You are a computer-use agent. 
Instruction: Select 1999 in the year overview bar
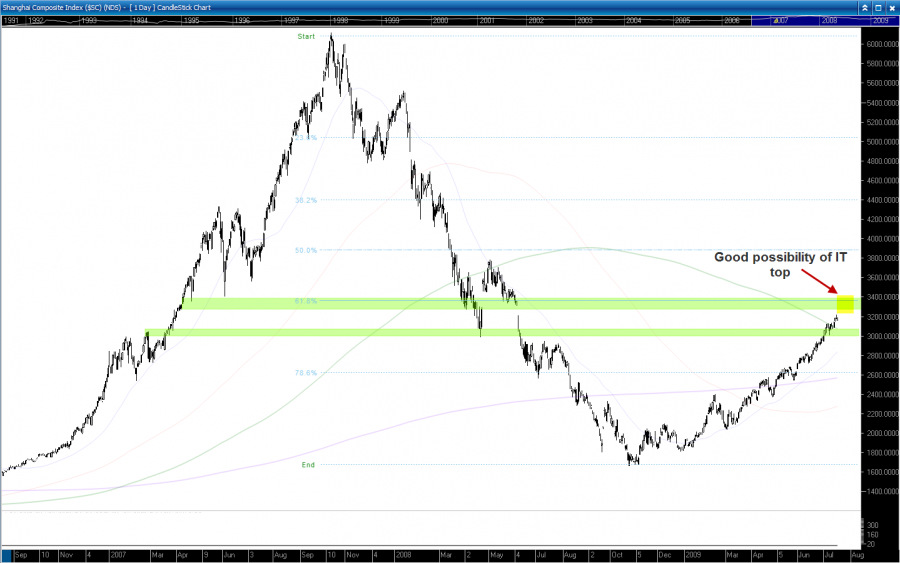pos(391,21)
